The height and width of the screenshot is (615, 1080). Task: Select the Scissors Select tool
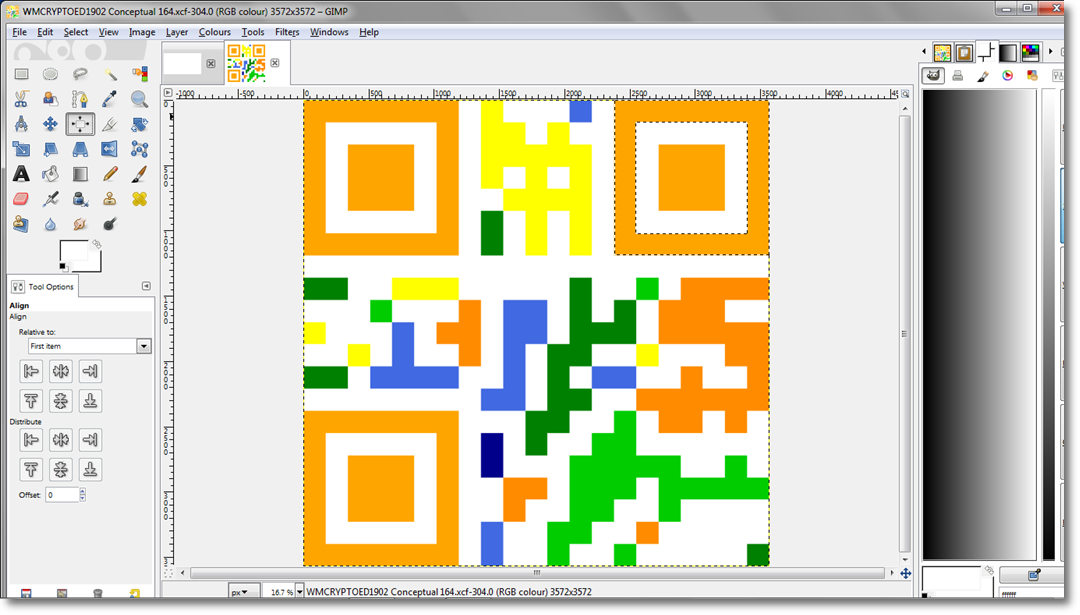pyautogui.click(x=21, y=99)
